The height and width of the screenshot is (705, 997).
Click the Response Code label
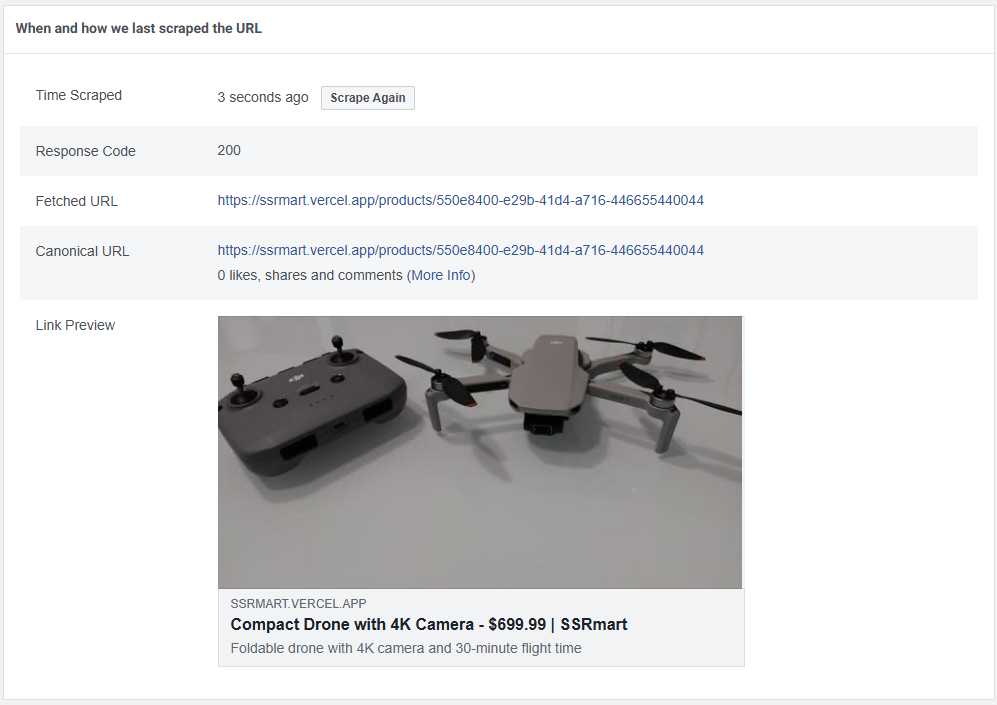[x=86, y=151]
